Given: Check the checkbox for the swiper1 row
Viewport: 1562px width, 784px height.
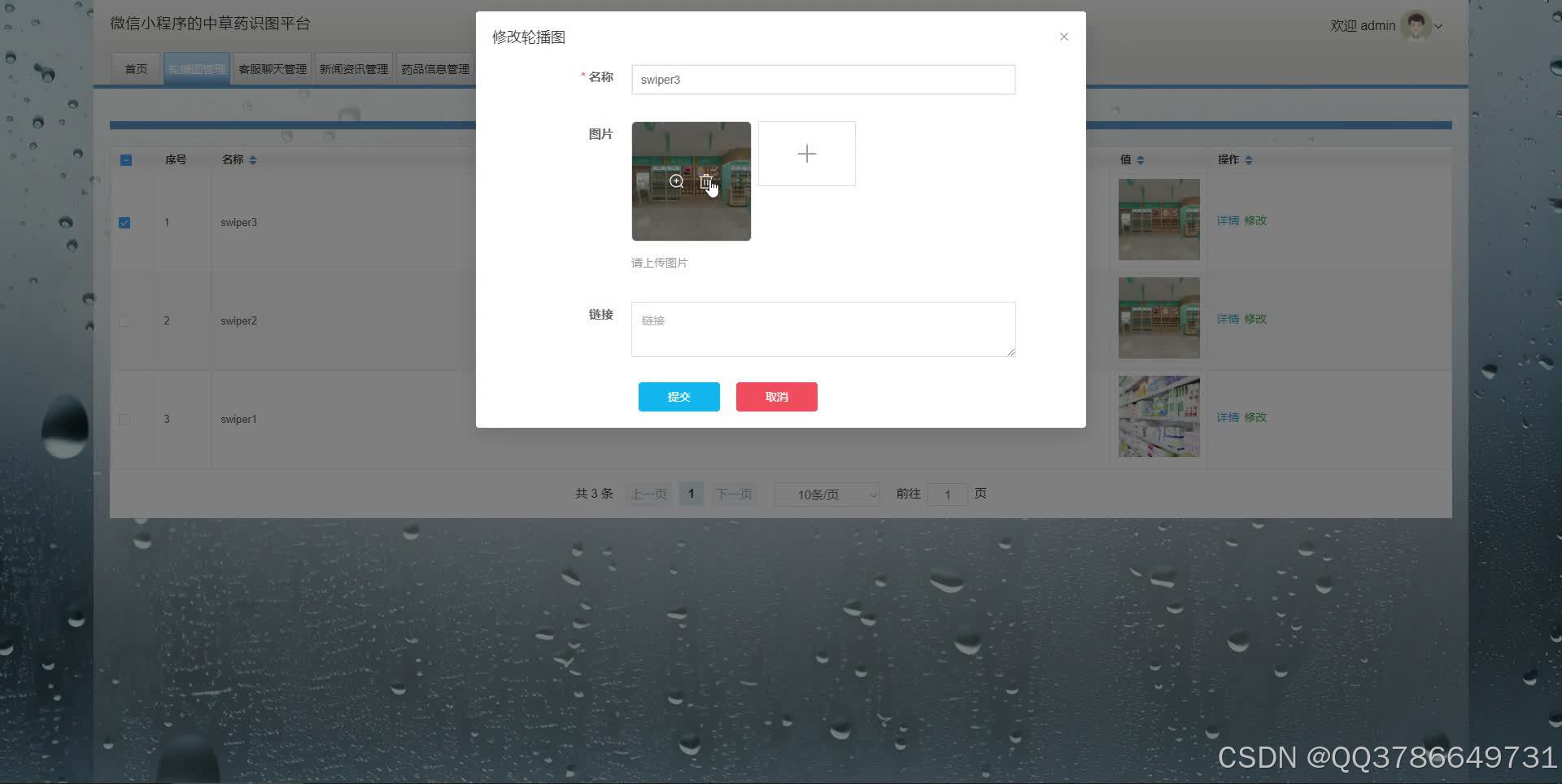Looking at the screenshot, I should [x=124, y=420].
